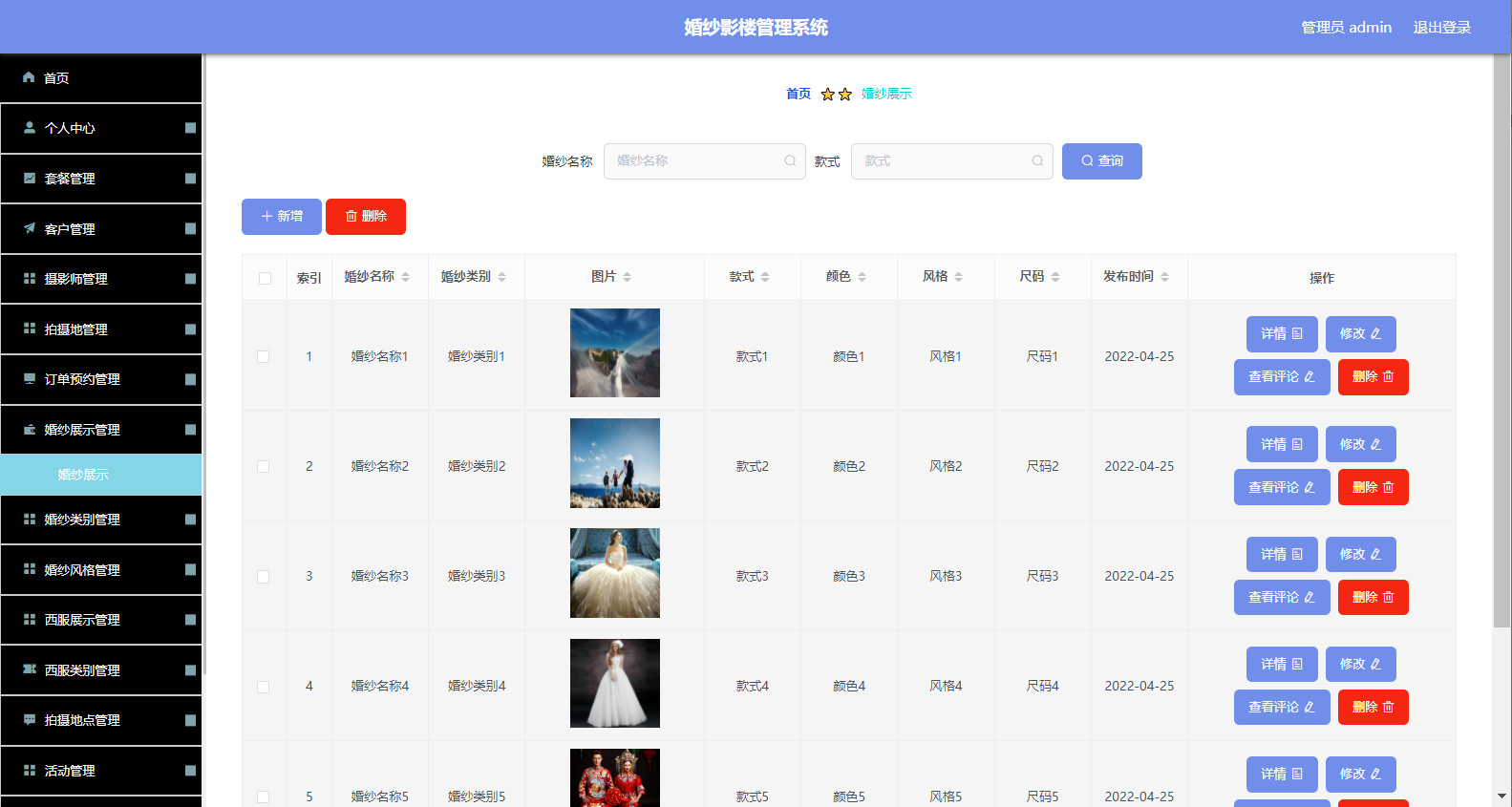Click the grid icon beside 摄影师管理
This screenshot has height=807, width=1512.
pos(30,278)
